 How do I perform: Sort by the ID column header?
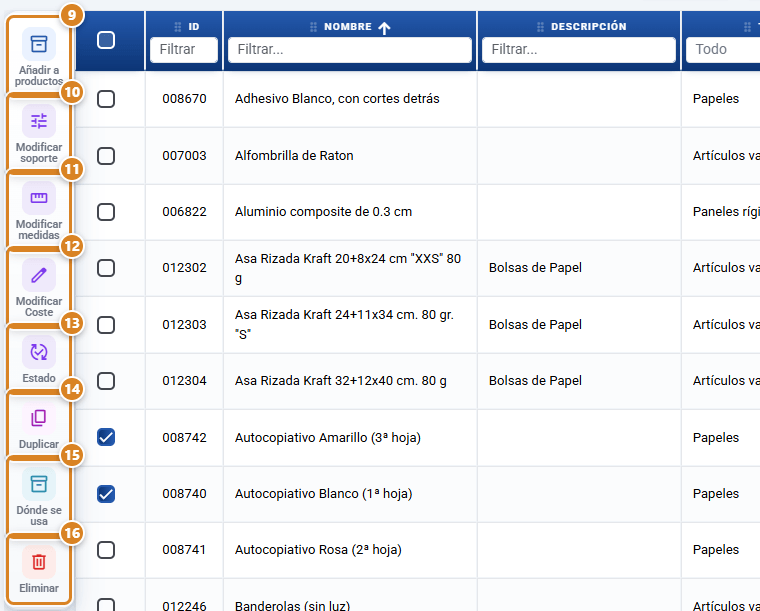[193, 27]
